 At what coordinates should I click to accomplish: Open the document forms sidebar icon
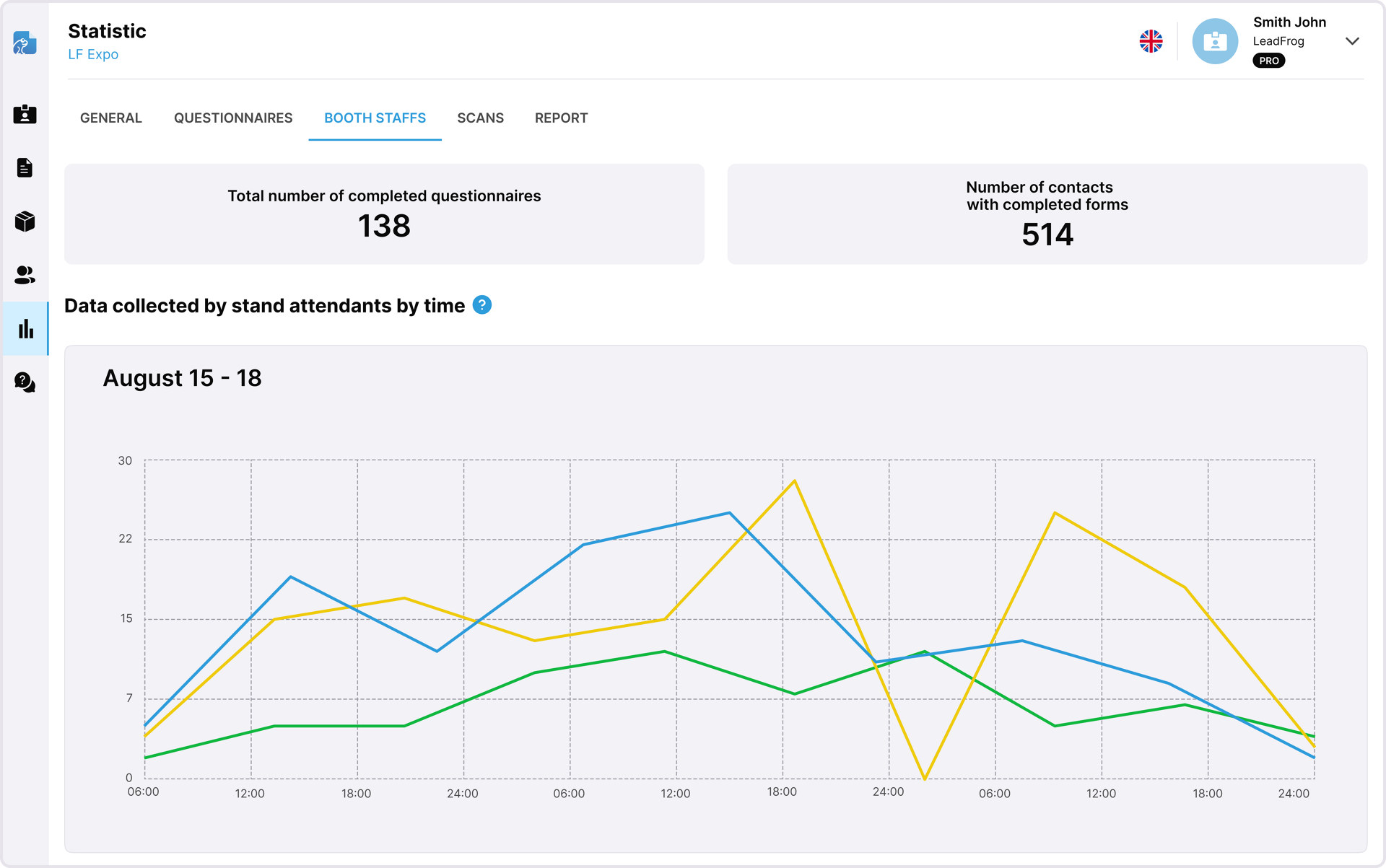pos(25,167)
